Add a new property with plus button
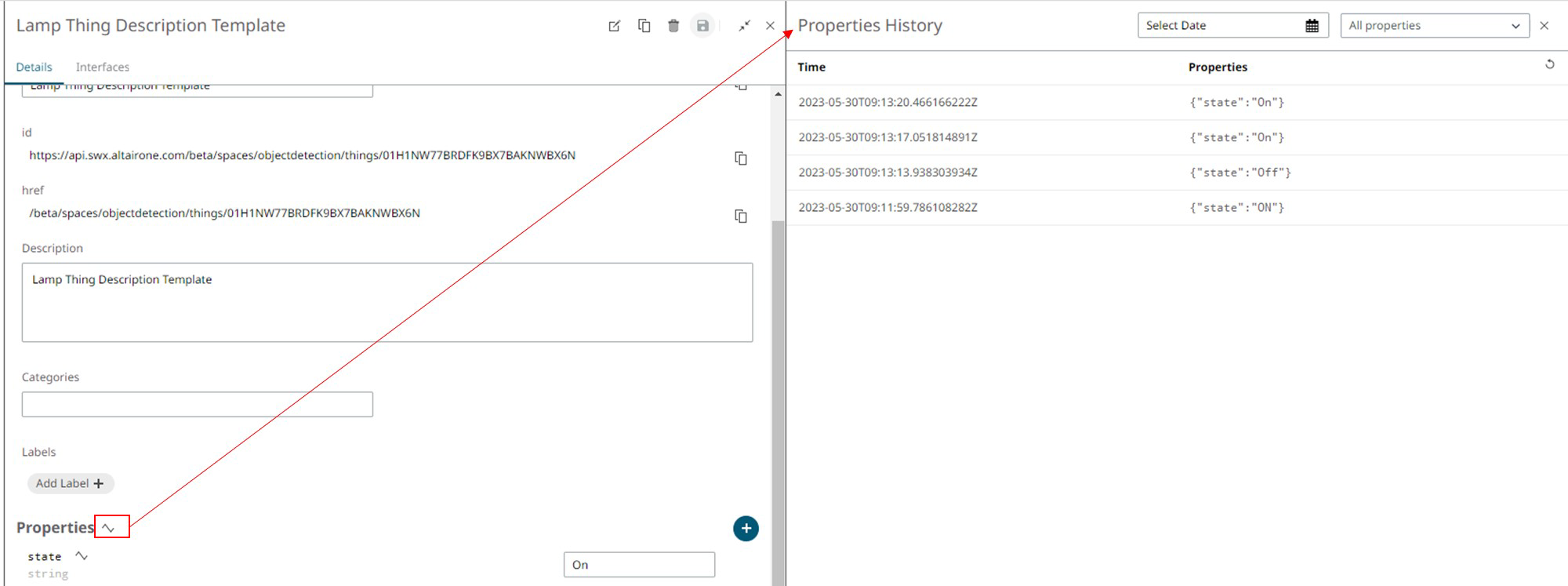Screen dimensions: 1568x586 [x=746, y=529]
